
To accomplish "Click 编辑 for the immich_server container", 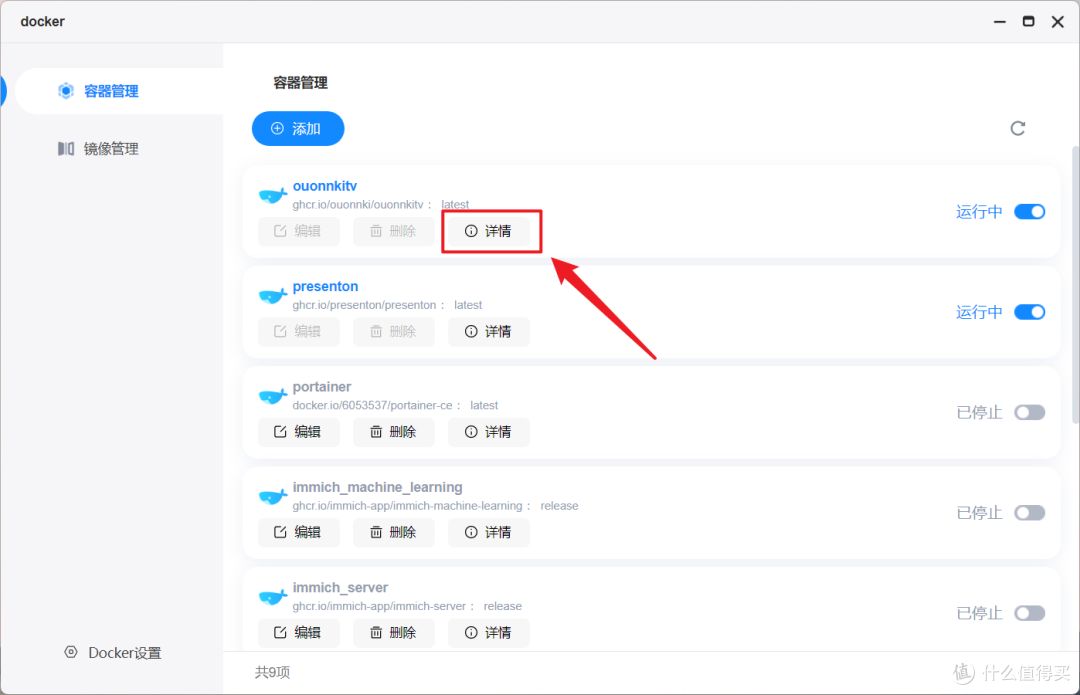I will click(298, 632).
